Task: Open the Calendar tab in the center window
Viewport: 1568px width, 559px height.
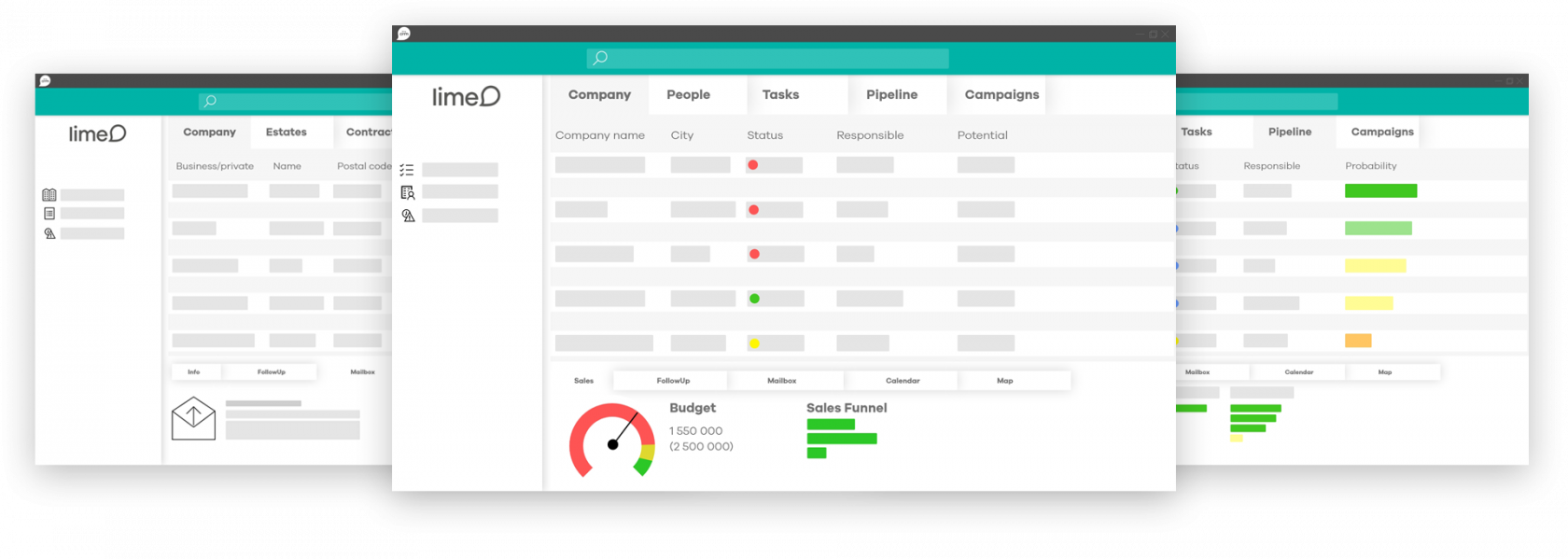Action: (x=902, y=381)
